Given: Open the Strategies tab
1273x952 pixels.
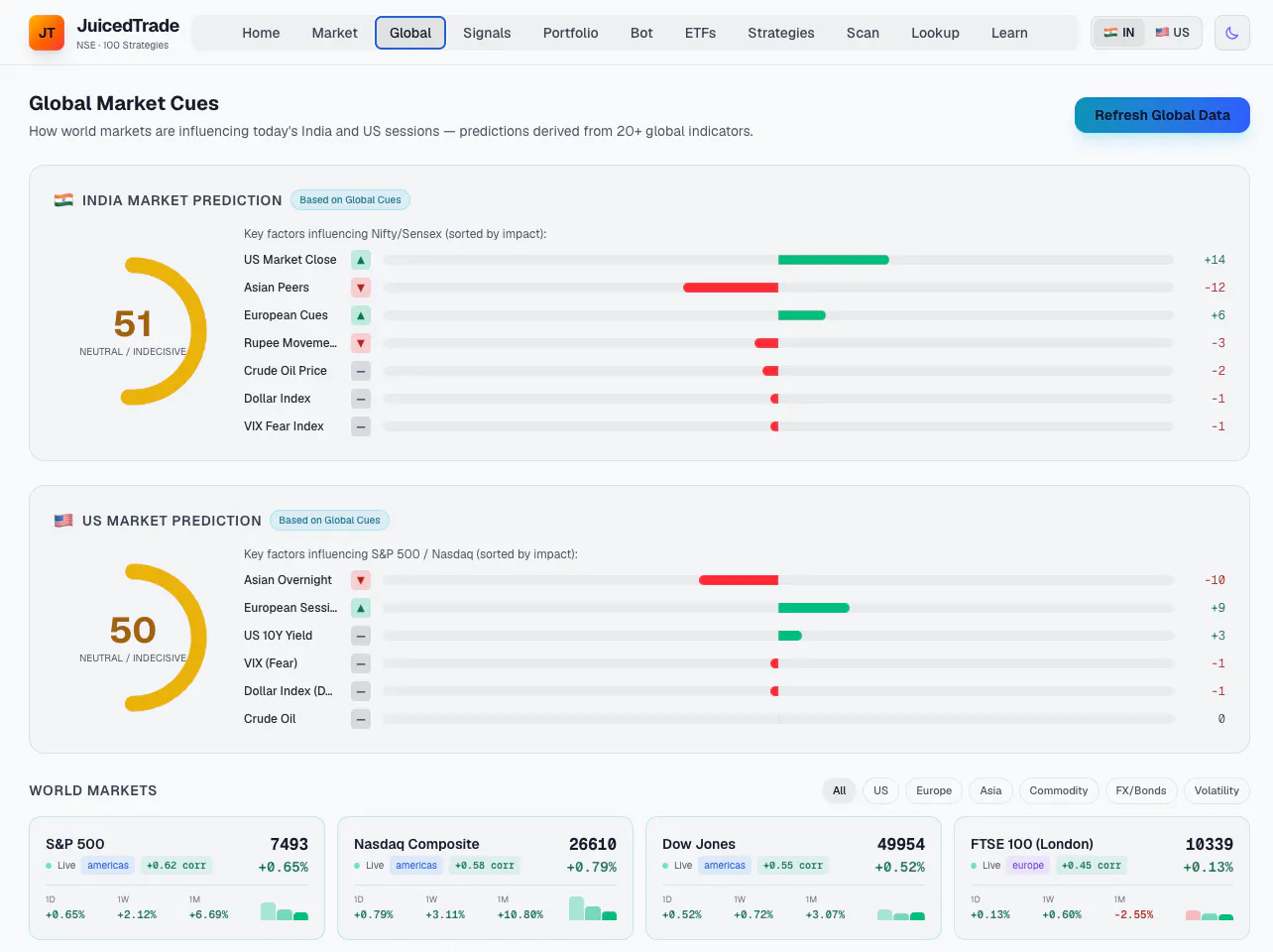Looking at the screenshot, I should pos(781,33).
